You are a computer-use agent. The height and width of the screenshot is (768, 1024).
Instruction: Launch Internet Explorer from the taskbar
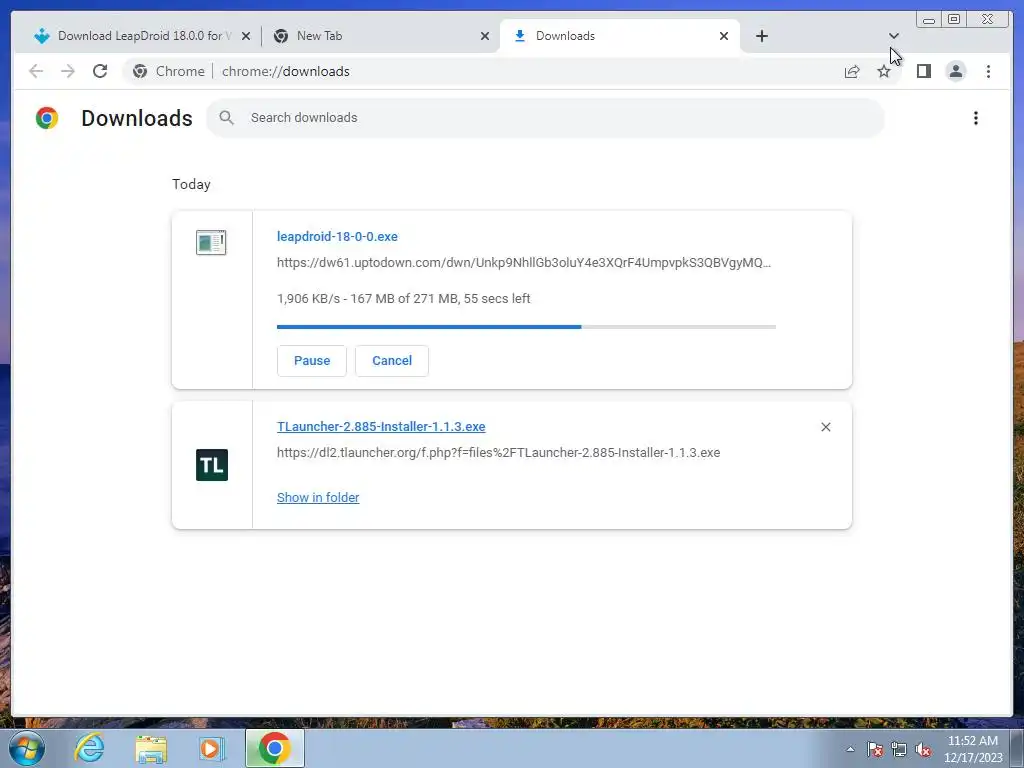click(89, 748)
